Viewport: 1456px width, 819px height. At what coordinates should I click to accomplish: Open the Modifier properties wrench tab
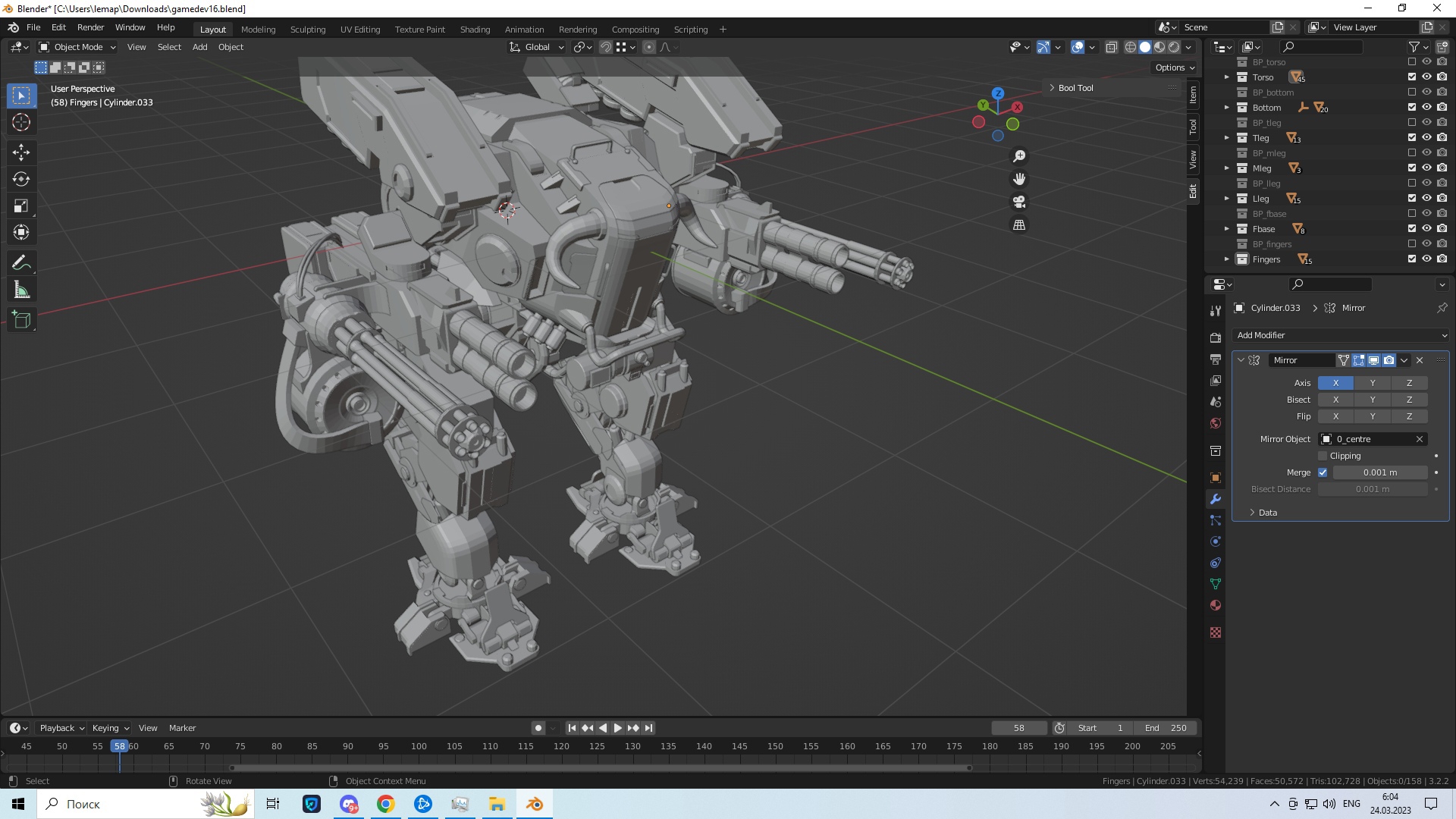tap(1216, 499)
